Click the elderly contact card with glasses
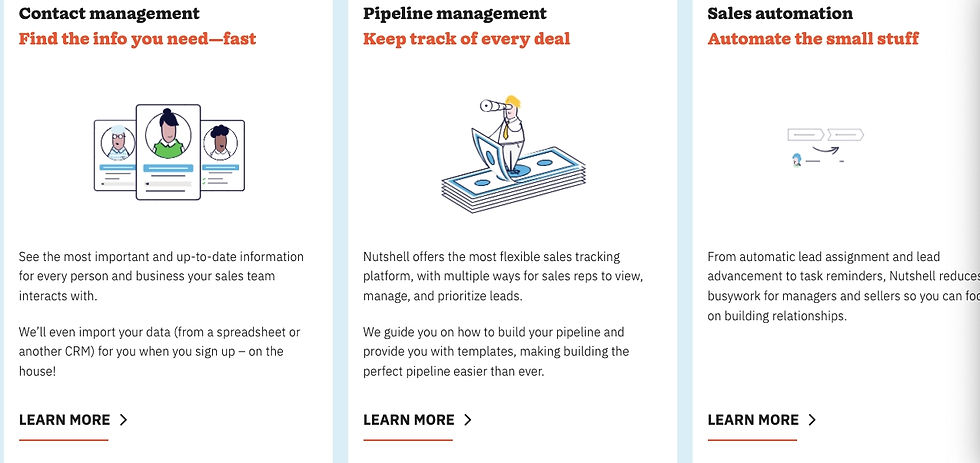 tap(116, 156)
